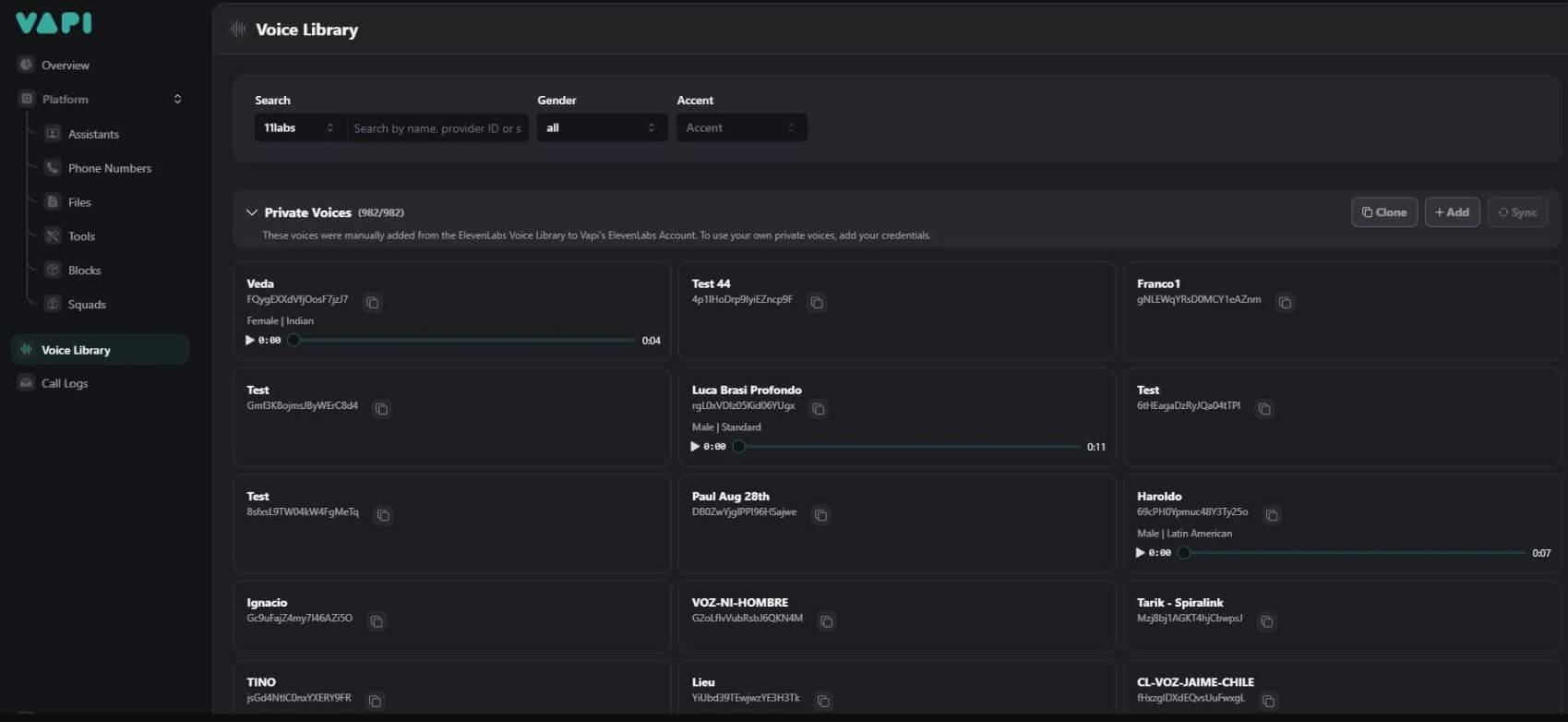Copy the Paul Aug 28th voice ID

820,515
